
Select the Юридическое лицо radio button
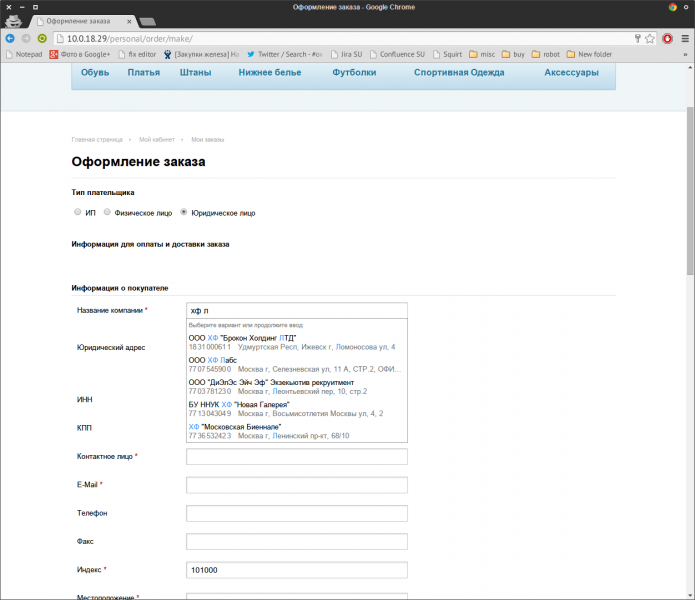(x=184, y=212)
